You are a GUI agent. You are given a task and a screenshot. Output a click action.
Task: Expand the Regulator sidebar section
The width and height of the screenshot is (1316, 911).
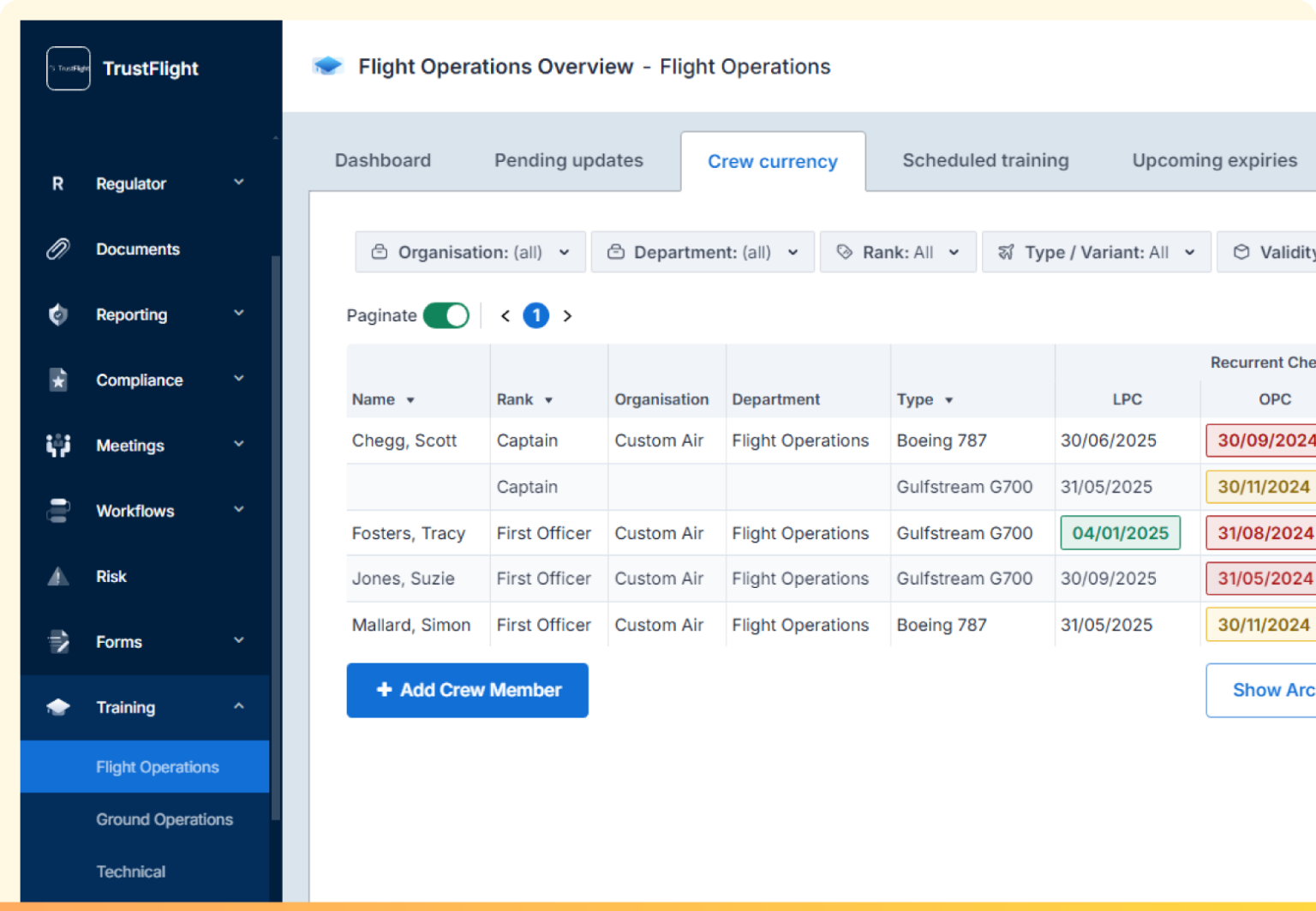coord(239,183)
